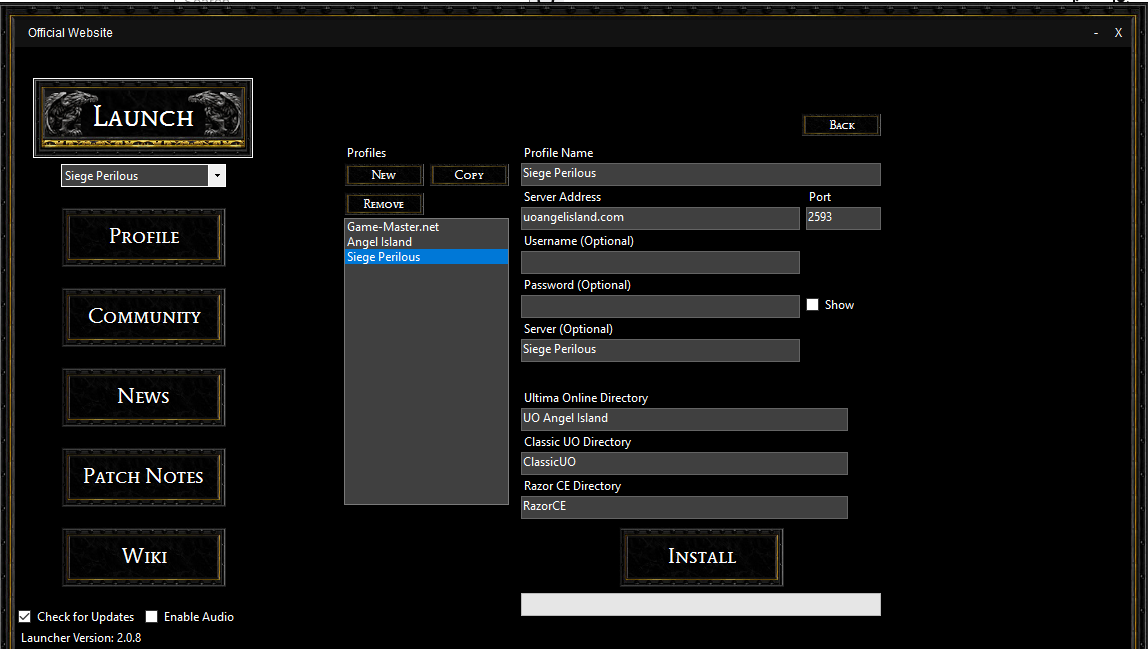Image resolution: width=1148 pixels, height=649 pixels.
Task: Click the install progress bar
Action: (x=701, y=604)
